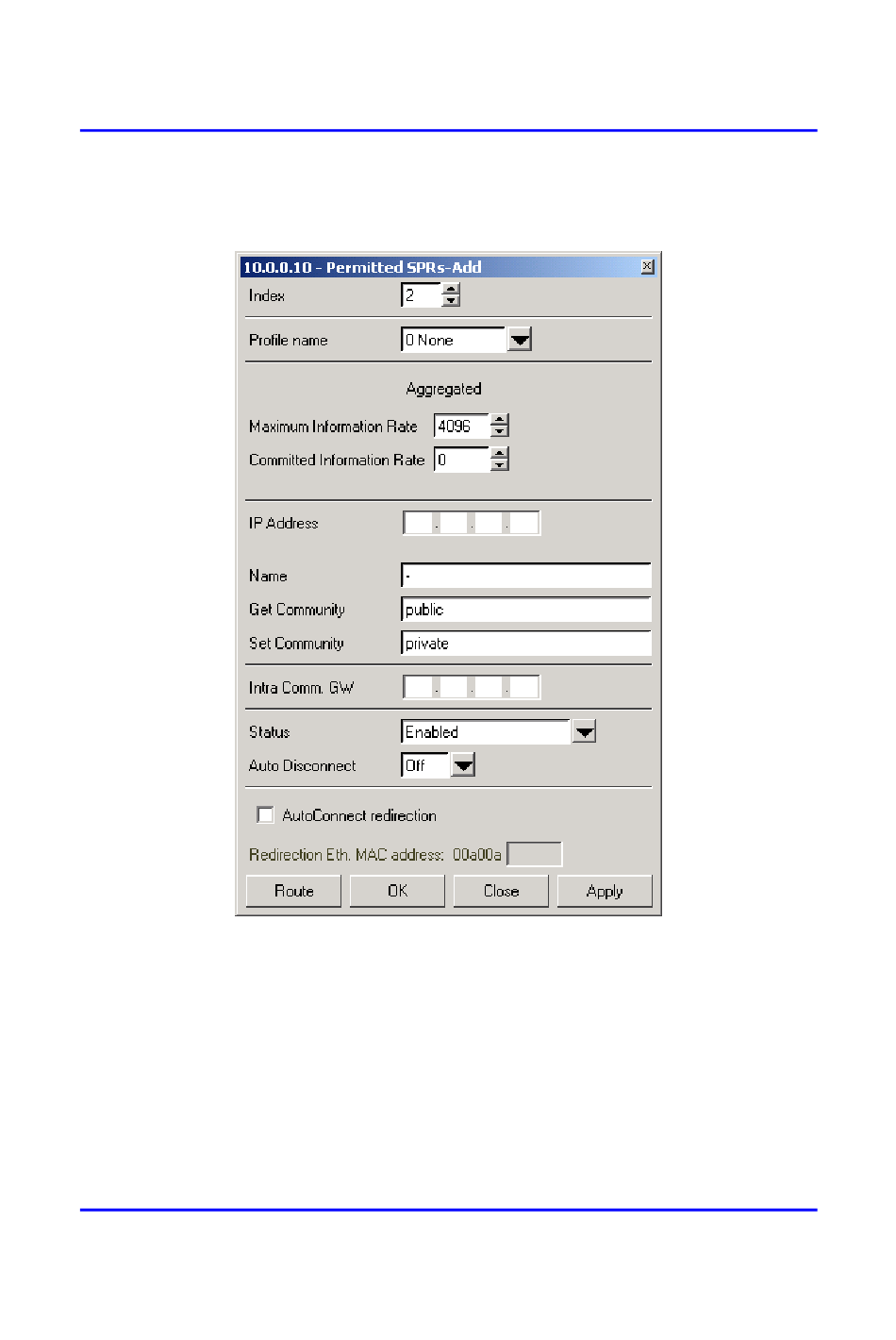The height and width of the screenshot is (1340, 896).
Task: Click the Profile name combo box showing 0 None
Action: pyautogui.click(x=454, y=340)
